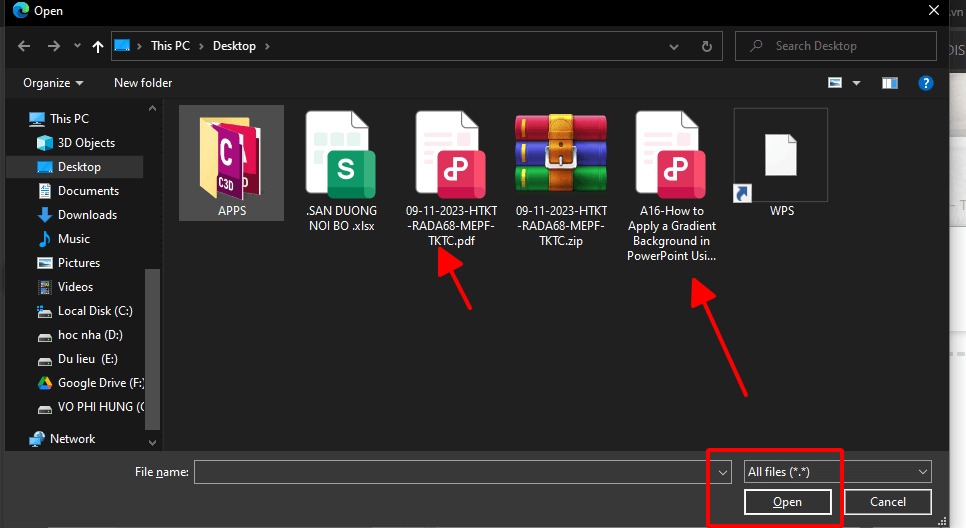Select Google Drive (F:) in sidebar
Screen dimensions: 966x528
tap(100, 383)
